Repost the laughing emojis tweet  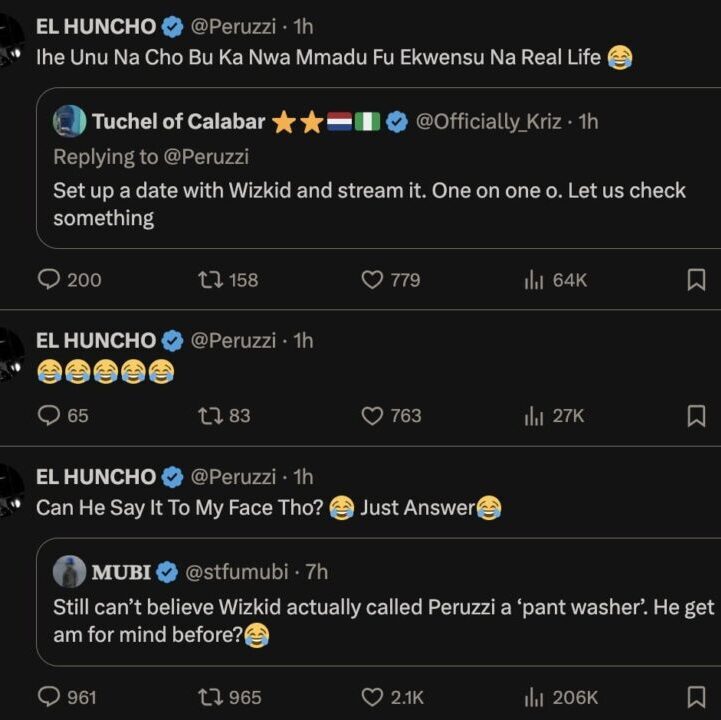pyautogui.click(x=212, y=415)
